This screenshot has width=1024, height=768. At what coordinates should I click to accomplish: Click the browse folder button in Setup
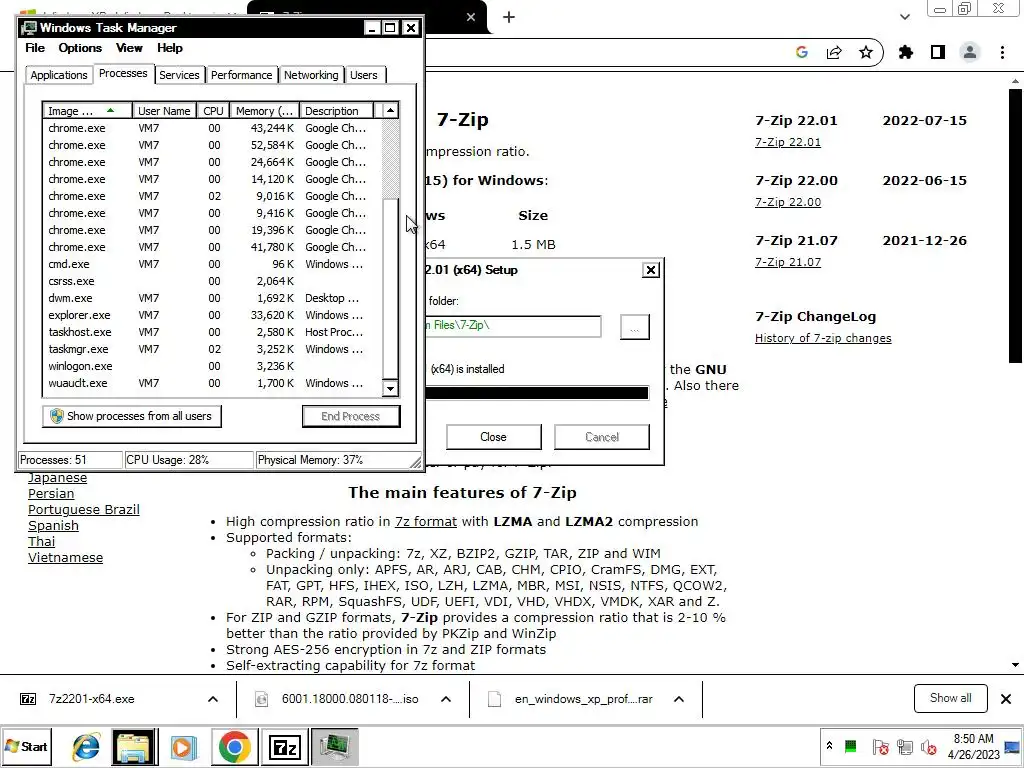[634, 327]
